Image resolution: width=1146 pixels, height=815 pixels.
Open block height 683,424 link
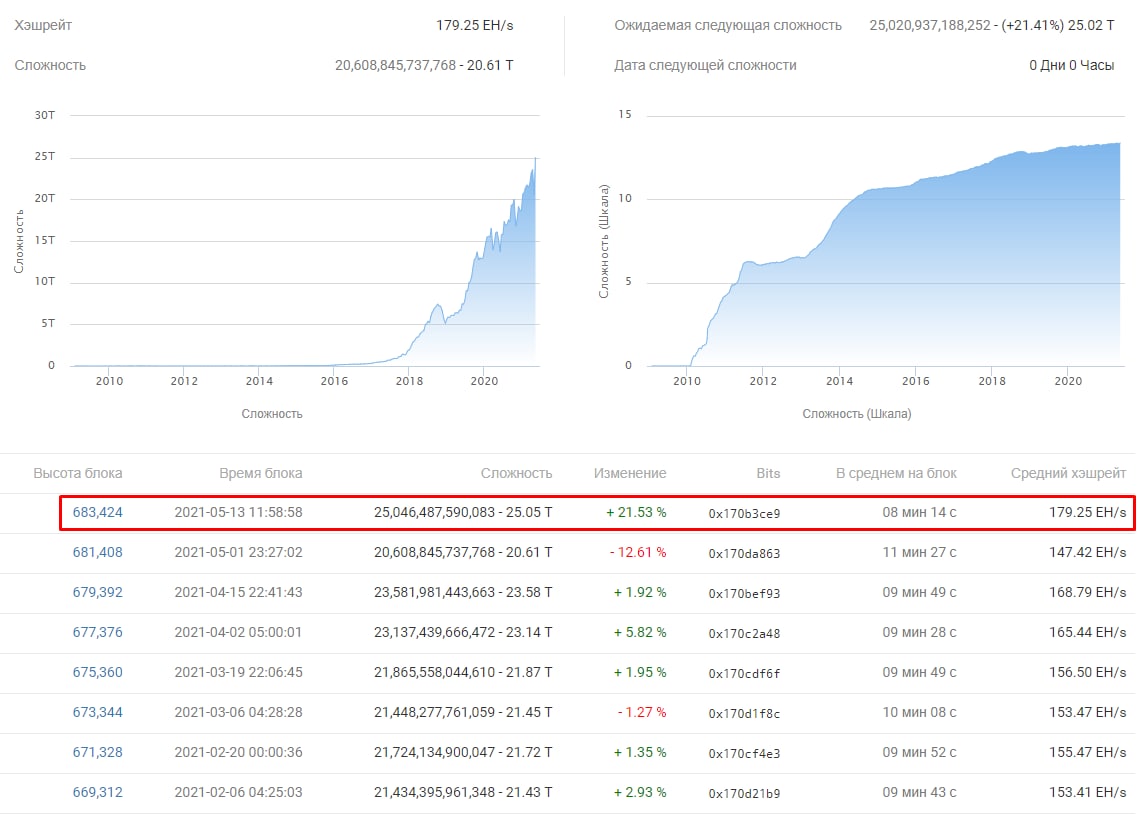tap(97, 512)
